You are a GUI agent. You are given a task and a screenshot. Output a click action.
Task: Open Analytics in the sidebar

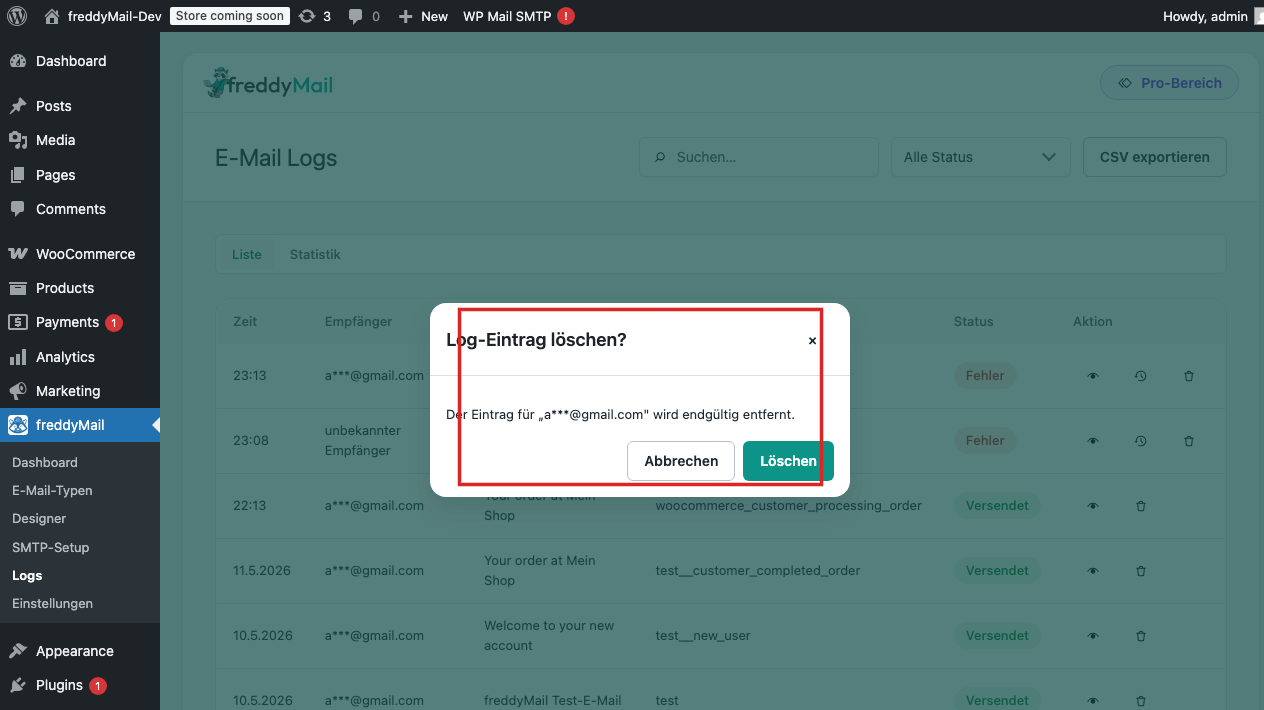point(80,357)
